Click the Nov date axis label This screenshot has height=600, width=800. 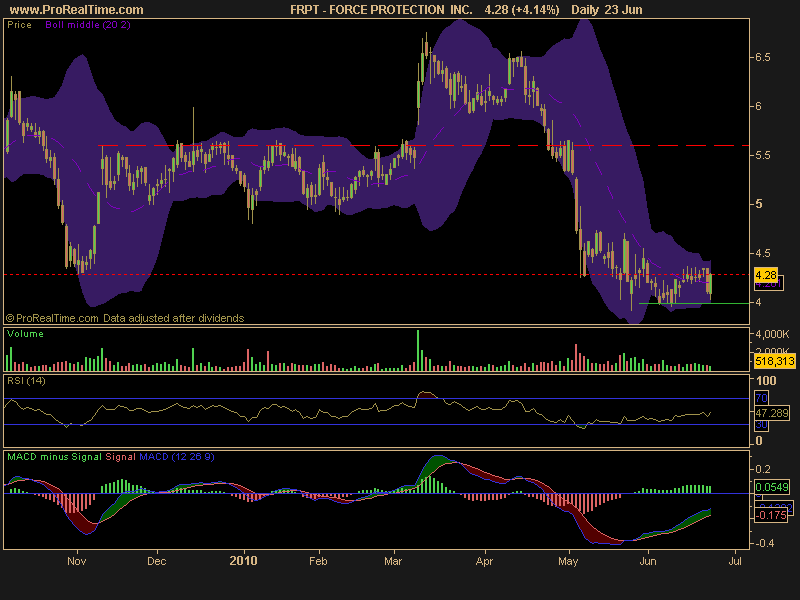click(77, 561)
